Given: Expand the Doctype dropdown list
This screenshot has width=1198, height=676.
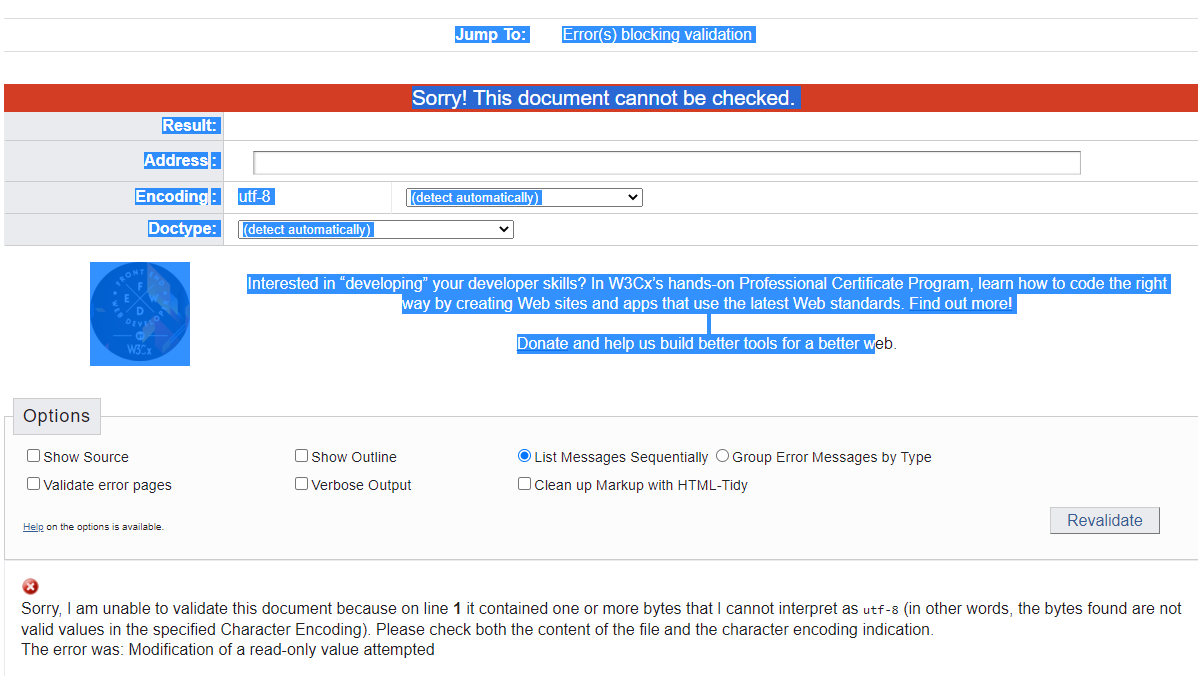Looking at the screenshot, I should pos(375,230).
